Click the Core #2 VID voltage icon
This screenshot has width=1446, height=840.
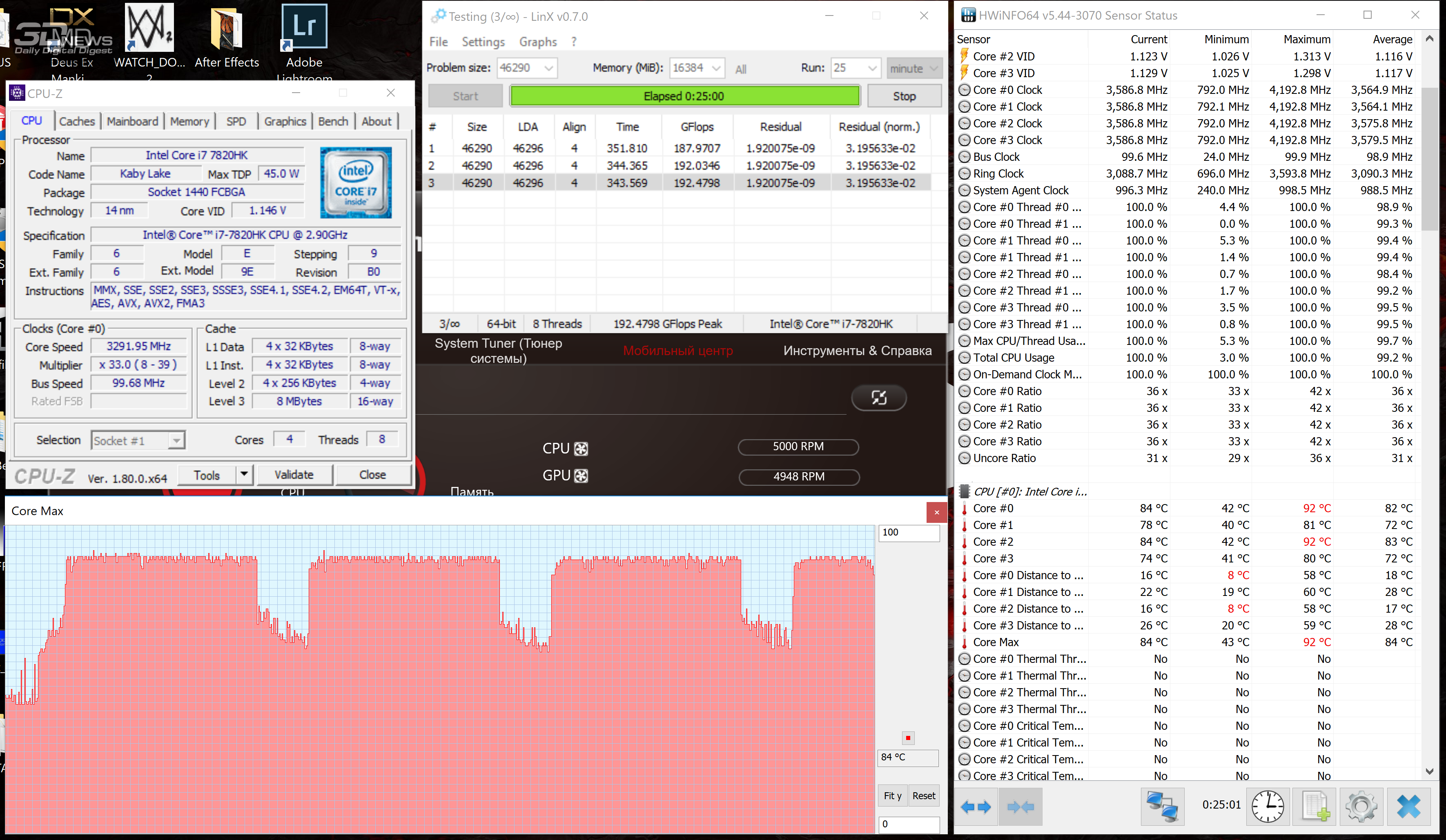pos(965,56)
